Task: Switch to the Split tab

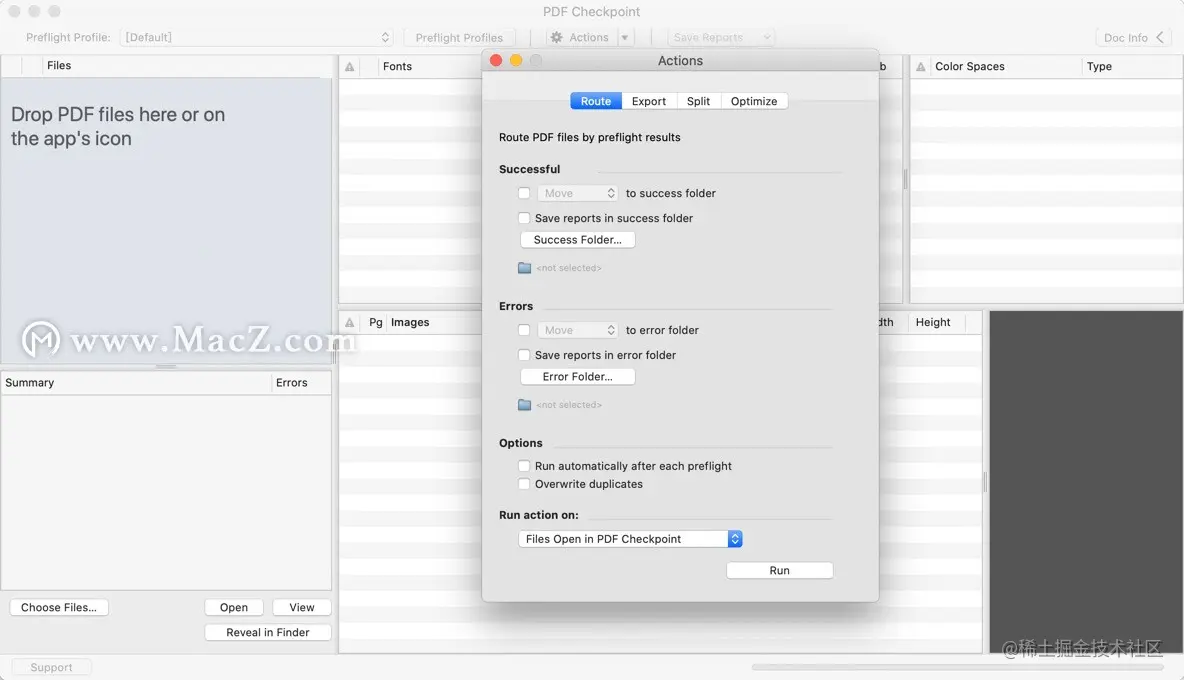Action: click(x=698, y=101)
